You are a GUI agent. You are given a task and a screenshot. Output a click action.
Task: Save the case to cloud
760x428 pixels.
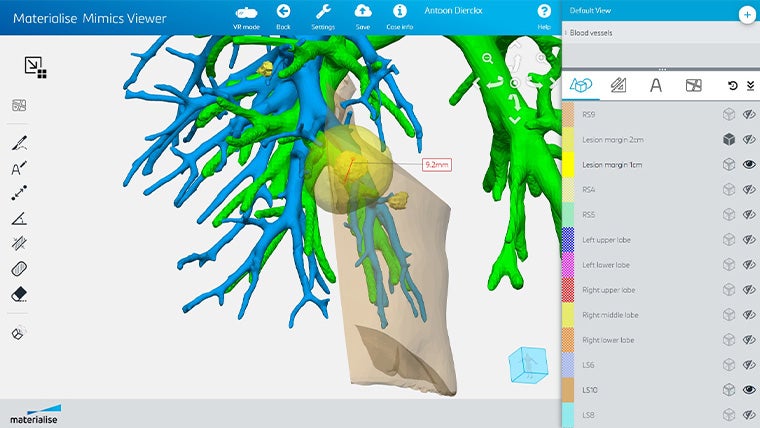click(x=363, y=16)
